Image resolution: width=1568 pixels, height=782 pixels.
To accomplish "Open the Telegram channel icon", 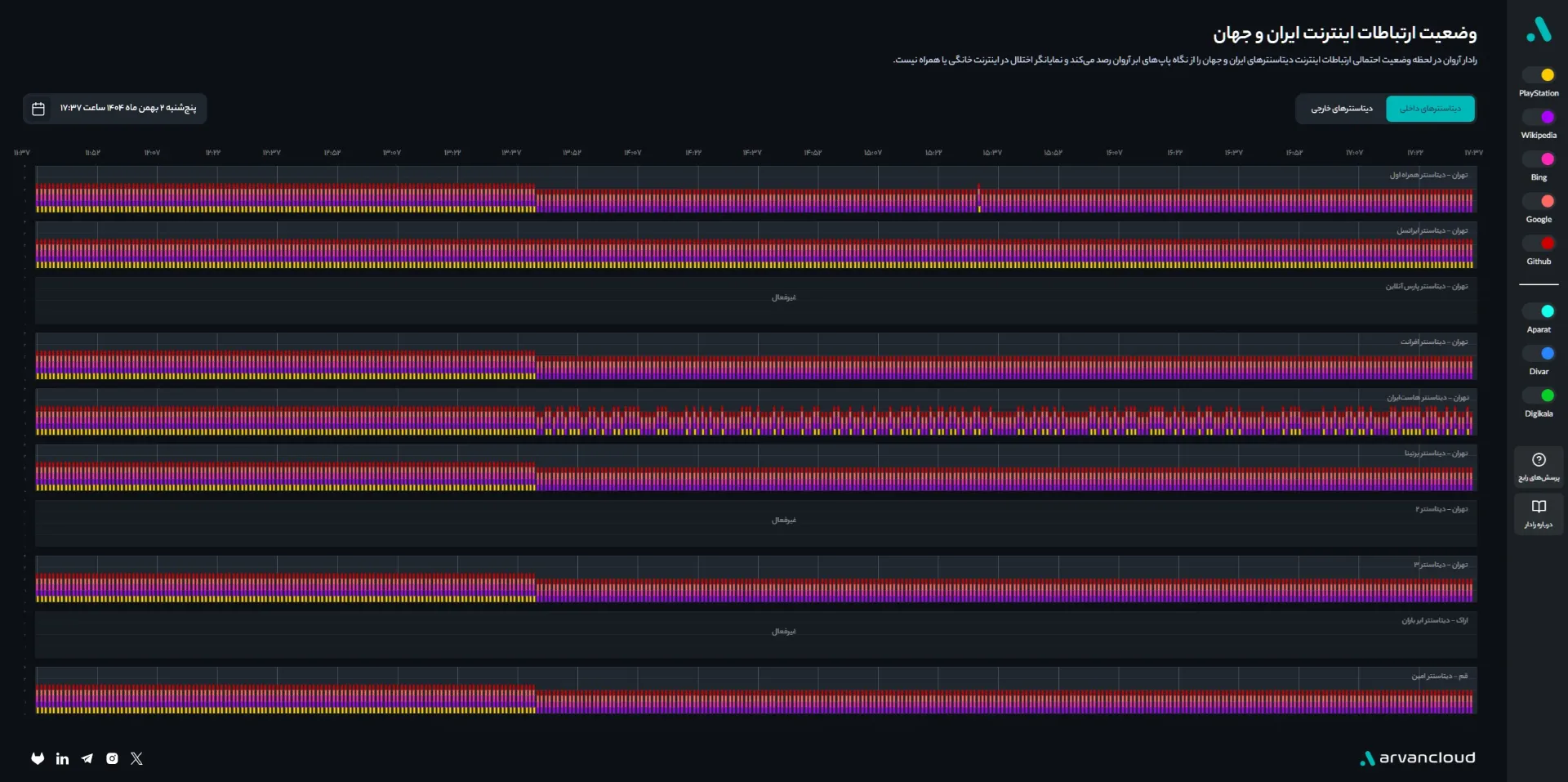I will tap(87, 758).
